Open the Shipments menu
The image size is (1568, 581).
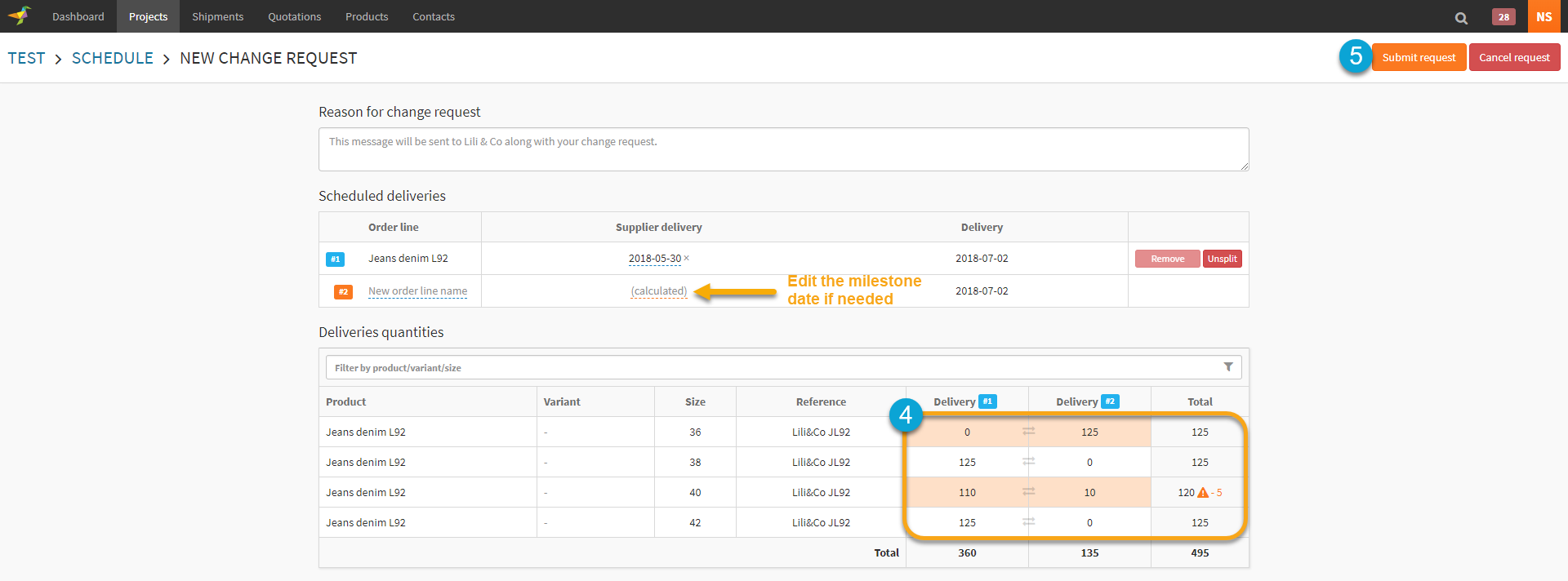coord(217,16)
